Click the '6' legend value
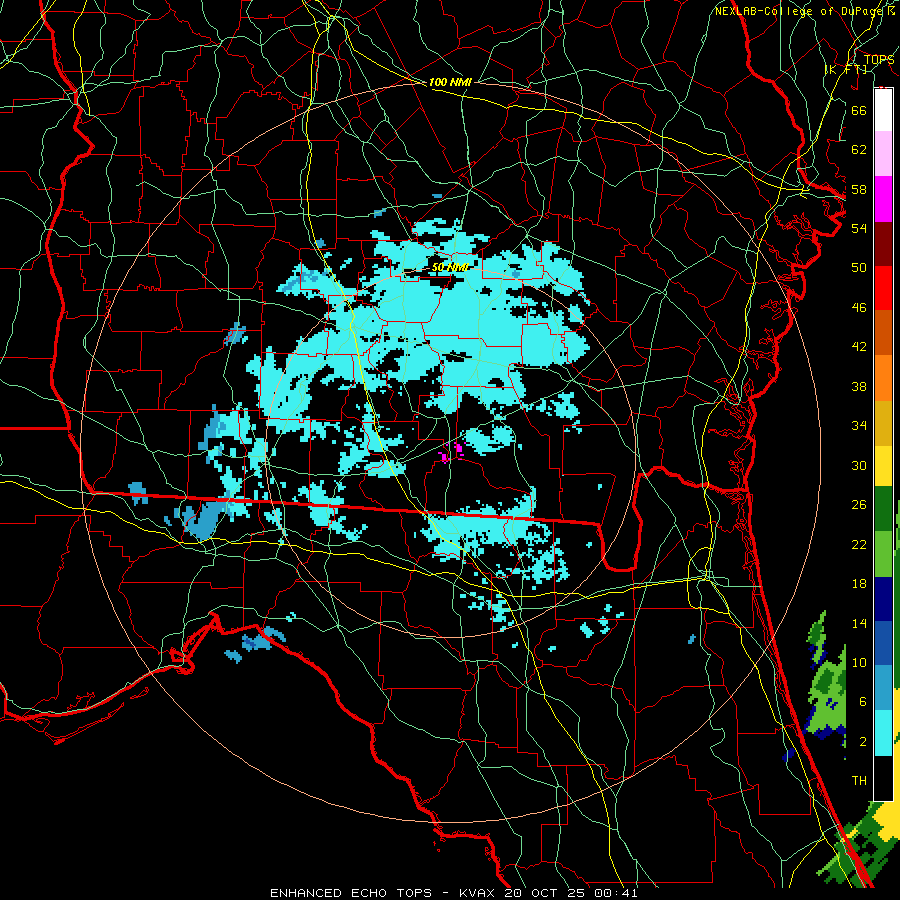The image size is (900, 900). click(x=862, y=702)
